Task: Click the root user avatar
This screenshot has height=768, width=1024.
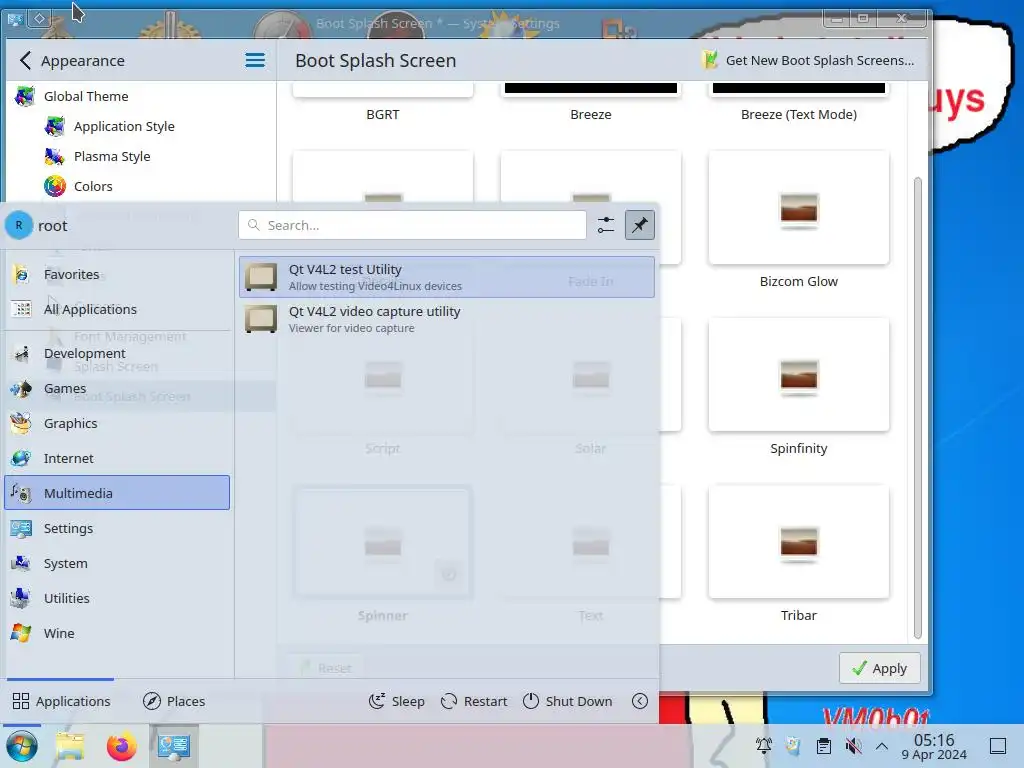Action: point(19,225)
